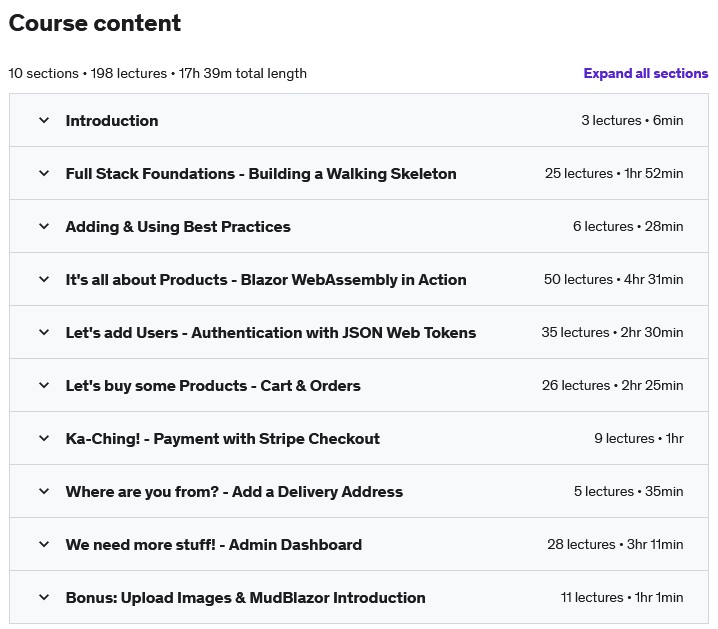Expand the Full Stack Foundations chevron
Image resolution: width=718 pixels, height=629 pixels.
pos(44,174)
